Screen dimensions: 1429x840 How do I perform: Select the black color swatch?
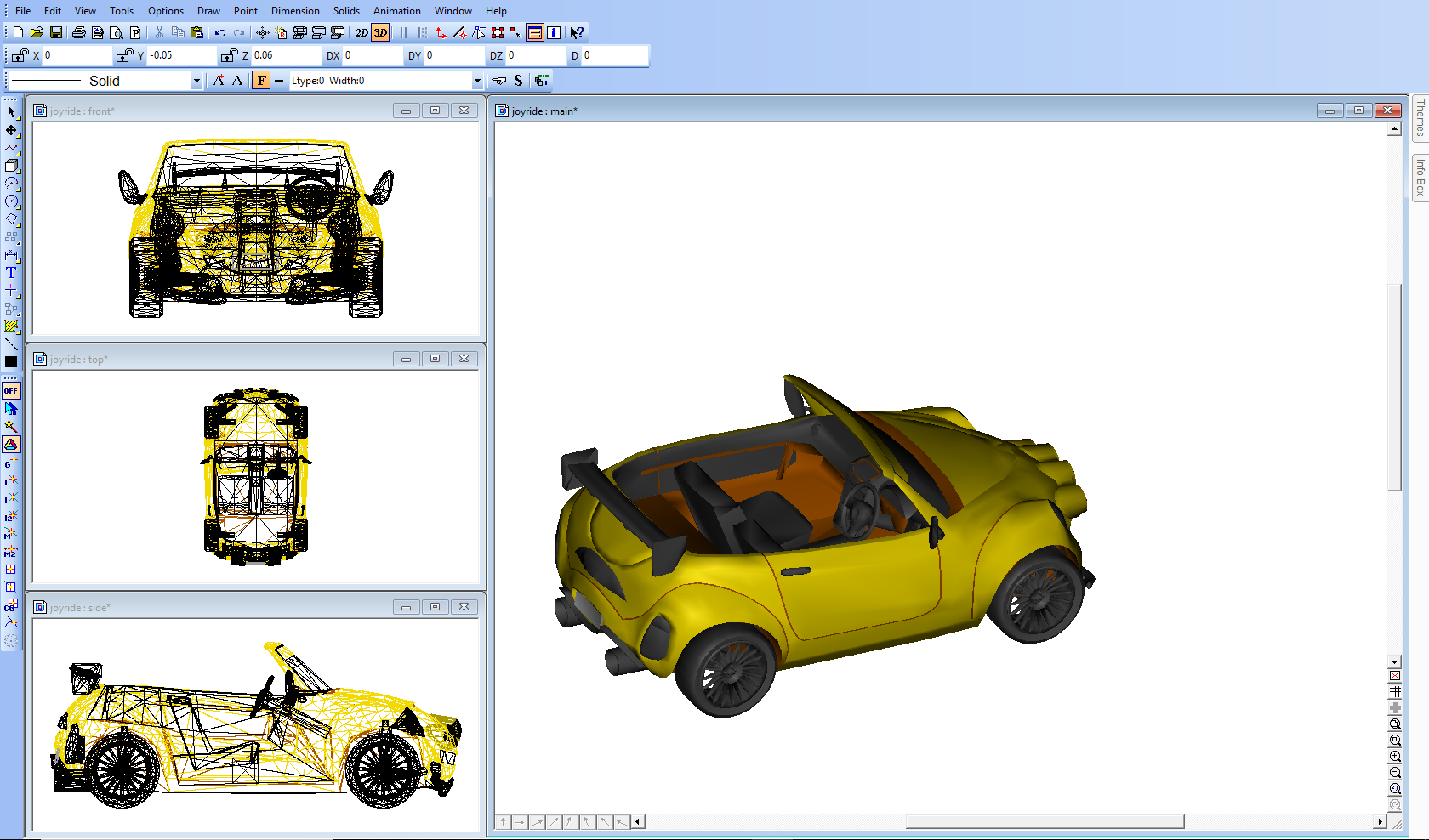(x=11, y=361)
